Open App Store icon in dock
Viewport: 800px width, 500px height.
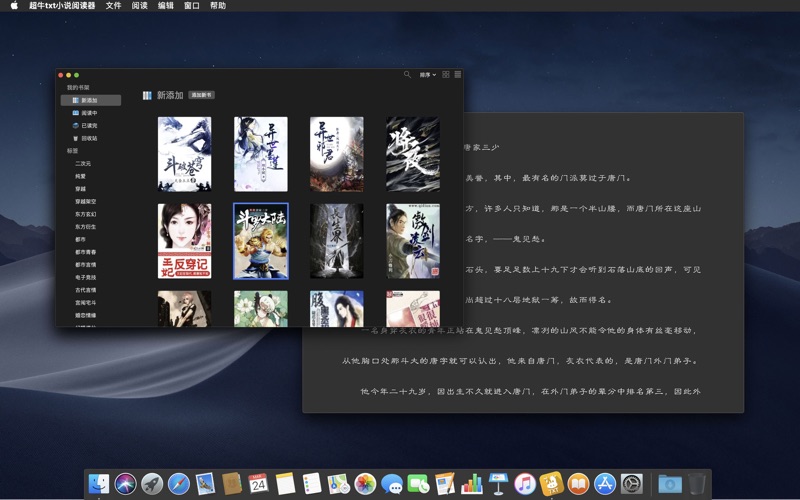click(x=605, y=484)
